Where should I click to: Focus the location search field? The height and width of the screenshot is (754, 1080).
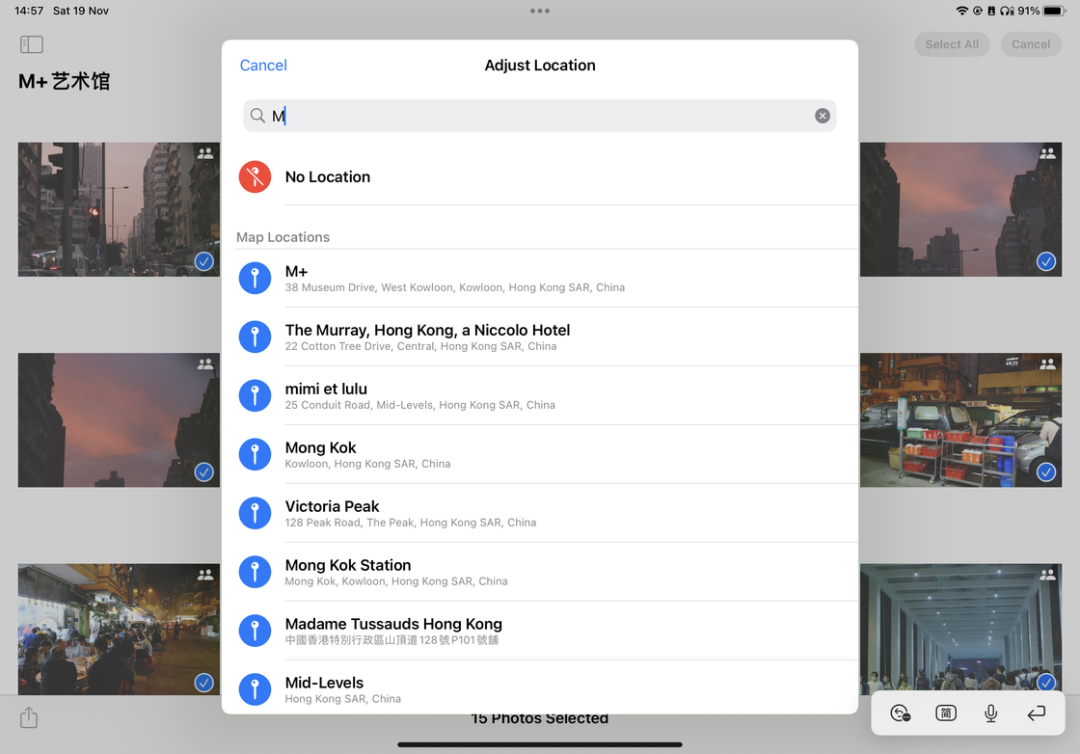(x=539, y=116)
